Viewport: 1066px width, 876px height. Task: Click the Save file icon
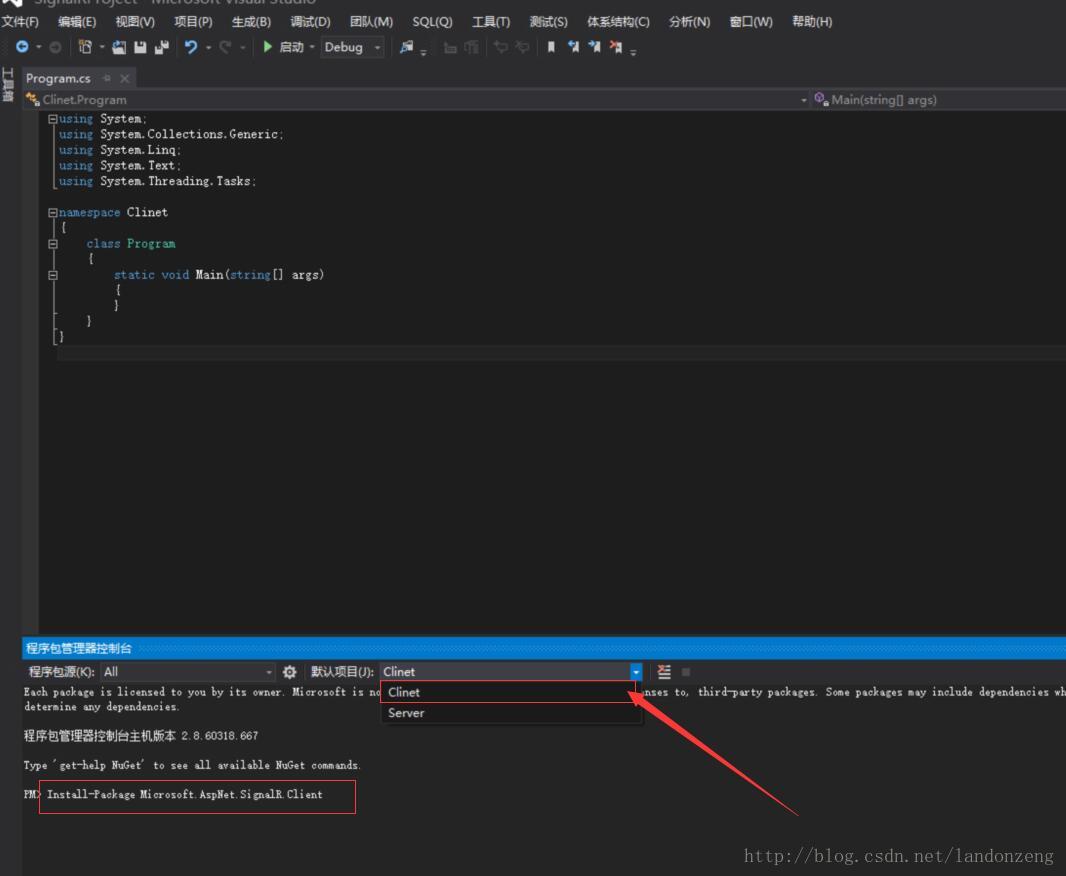click(140, 47)
